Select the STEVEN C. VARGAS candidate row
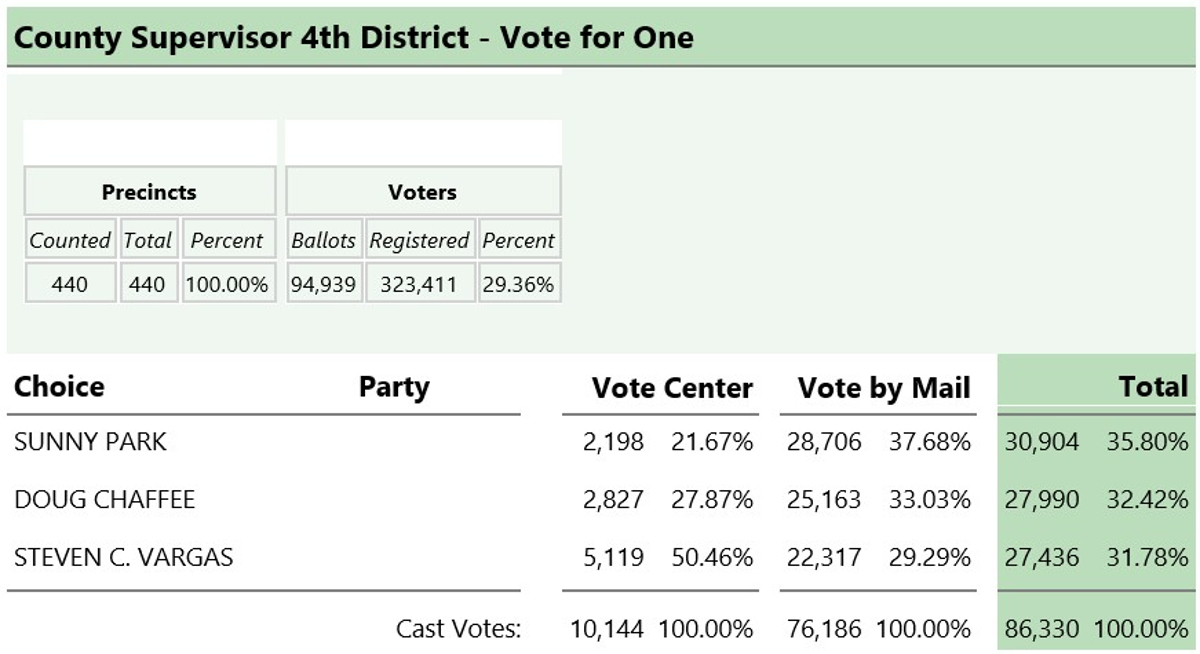The height and width of the screenshot is (654, 1200). (x=601, y=558)
